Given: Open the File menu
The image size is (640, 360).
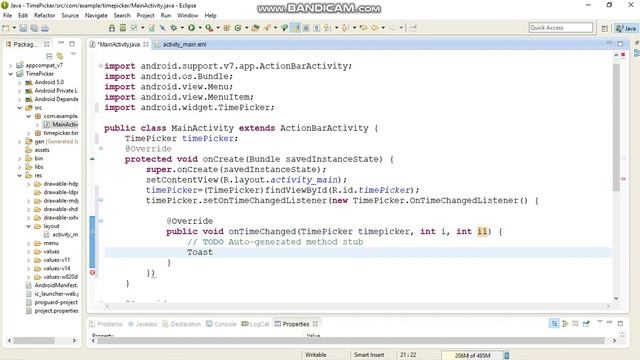Looking at the screenshot, I should 7,16.
